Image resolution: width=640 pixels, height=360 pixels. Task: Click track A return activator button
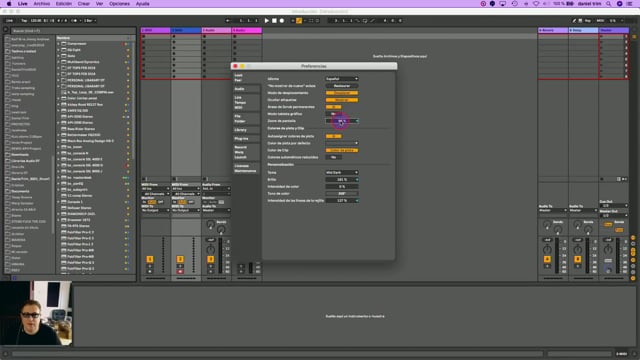547,259
